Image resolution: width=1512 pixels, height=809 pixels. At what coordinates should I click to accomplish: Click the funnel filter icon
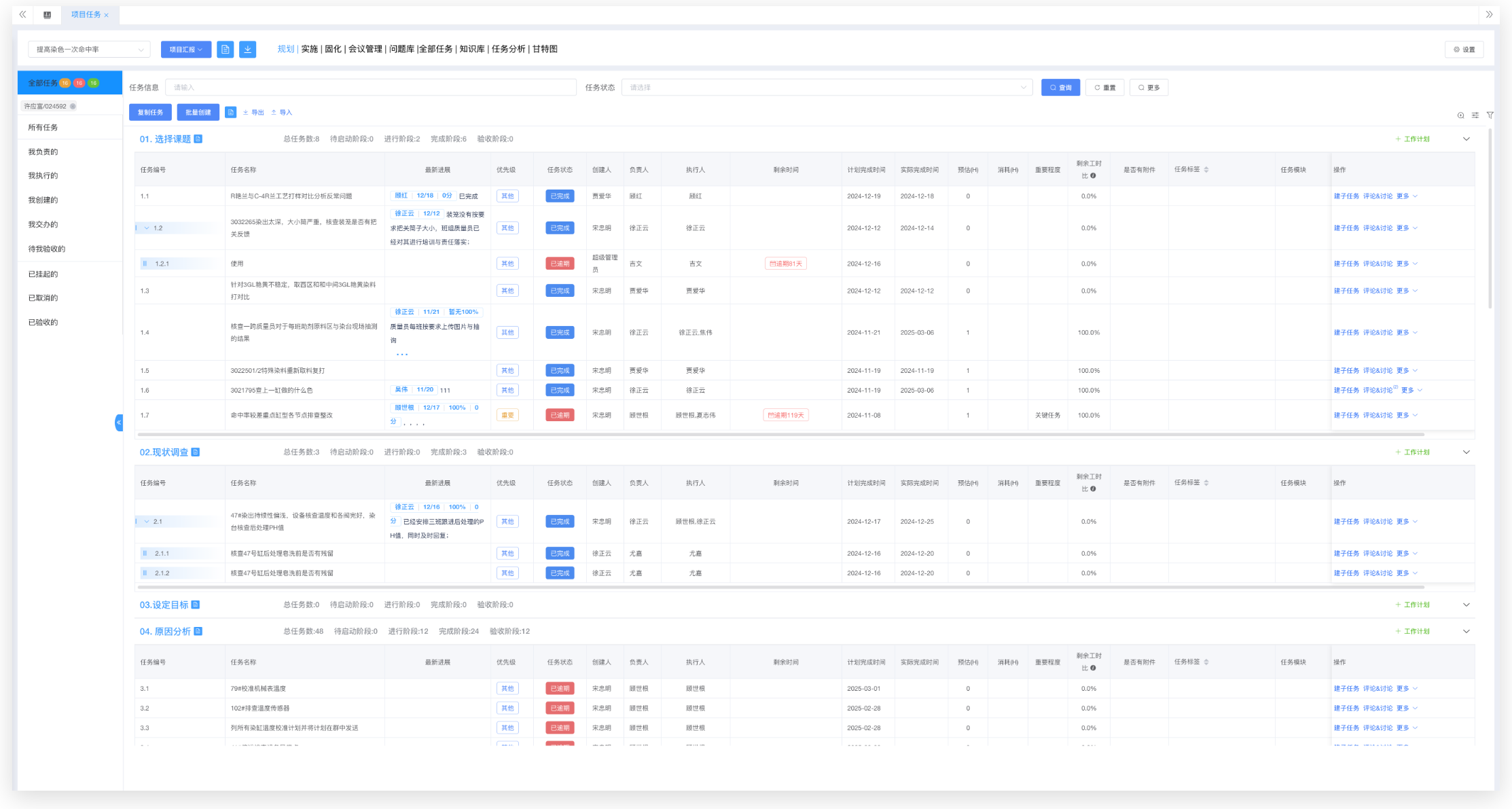tap(1490, 115)
